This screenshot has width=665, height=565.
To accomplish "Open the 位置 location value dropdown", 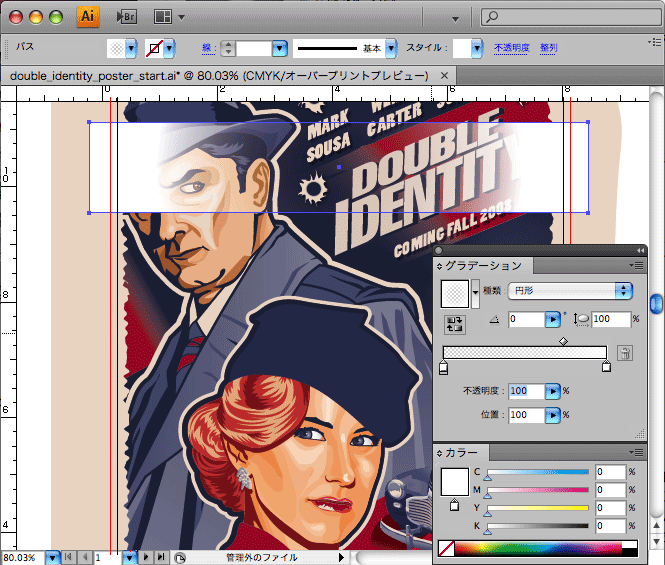I will point(553,415).
